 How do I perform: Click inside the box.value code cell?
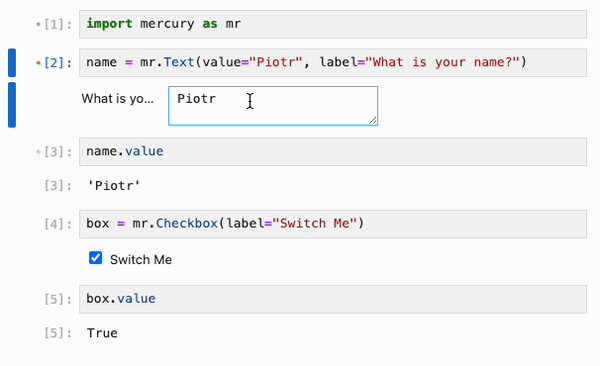pos(333,299)
